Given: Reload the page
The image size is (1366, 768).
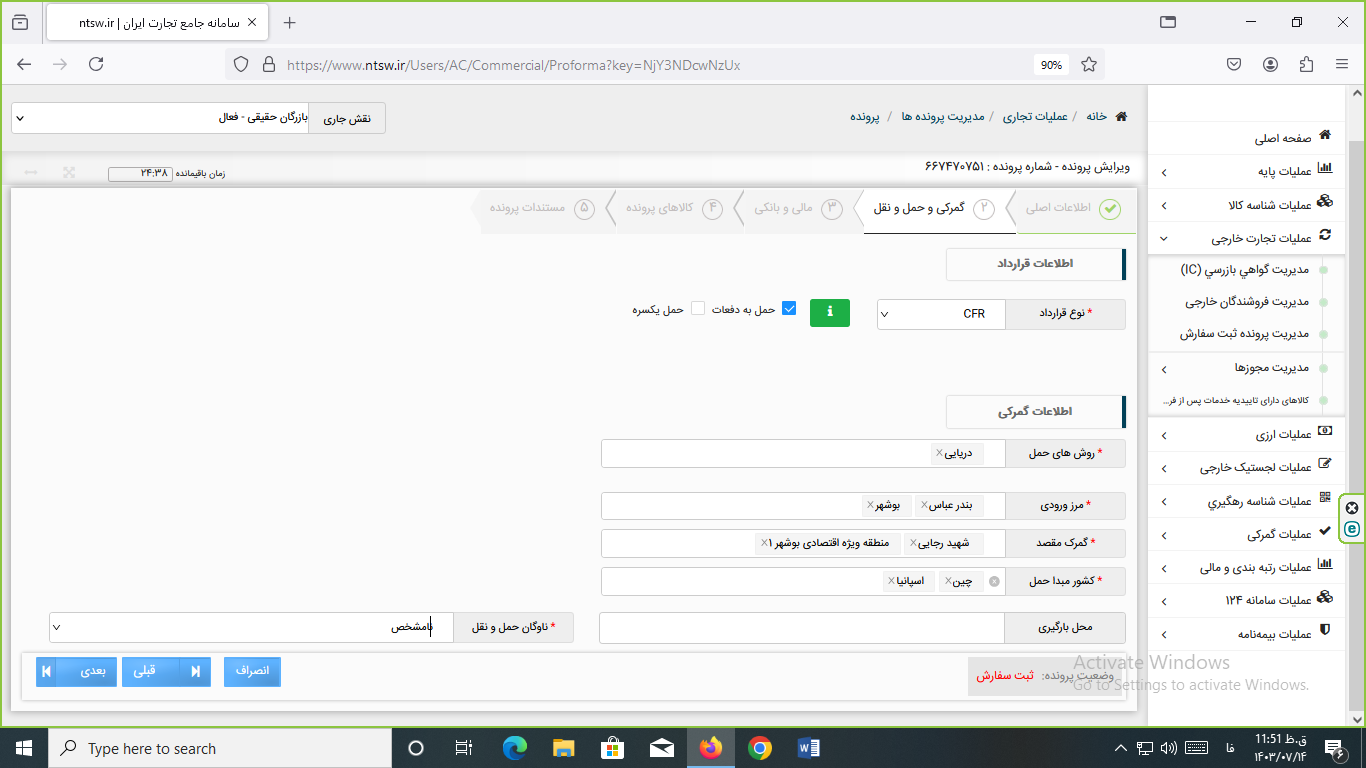Looking at the screenshot, I should click(96, 64).
